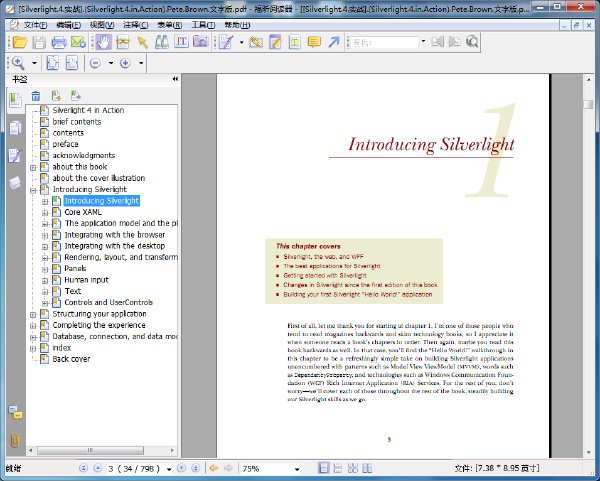
Task: Open the bookmarks sidebar tab
Action: pos(15,101)
